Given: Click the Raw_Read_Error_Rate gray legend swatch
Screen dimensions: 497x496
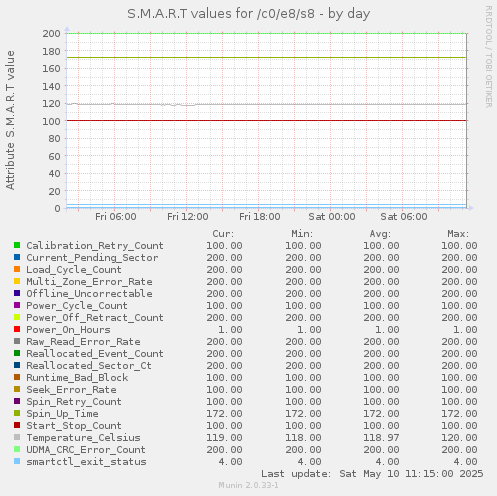Looking at the screenshot, I should tap(17, 341).
